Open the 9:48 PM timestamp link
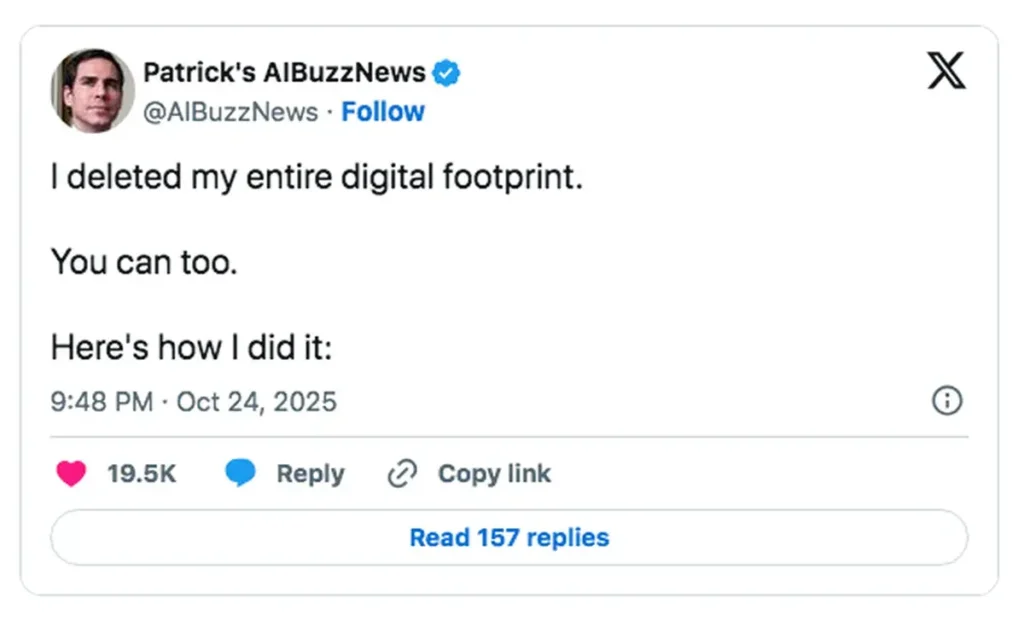The height and width of the screenshot is (621, 1024). pos(101,402)
